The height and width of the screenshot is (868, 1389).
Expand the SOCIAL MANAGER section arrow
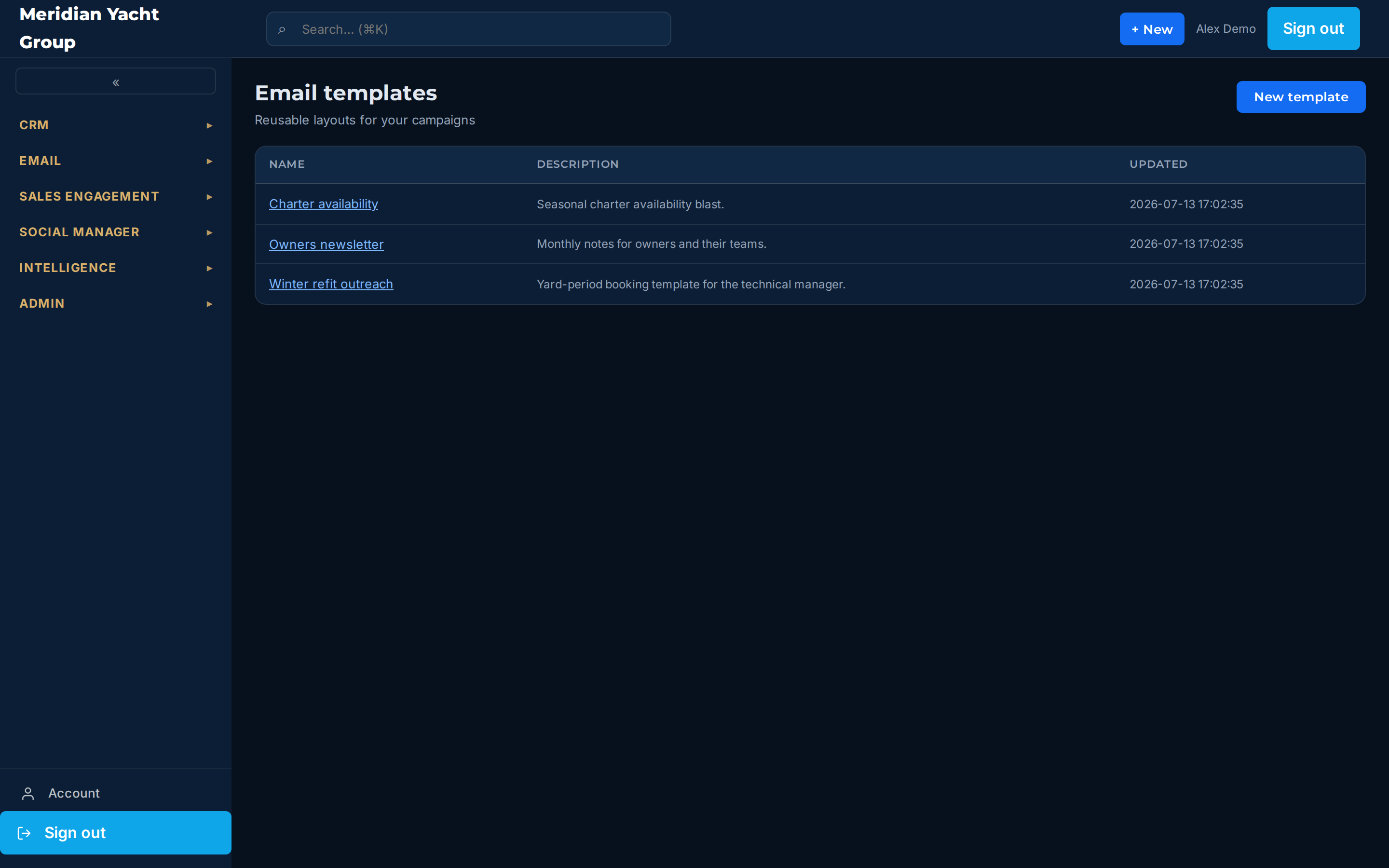209,232
